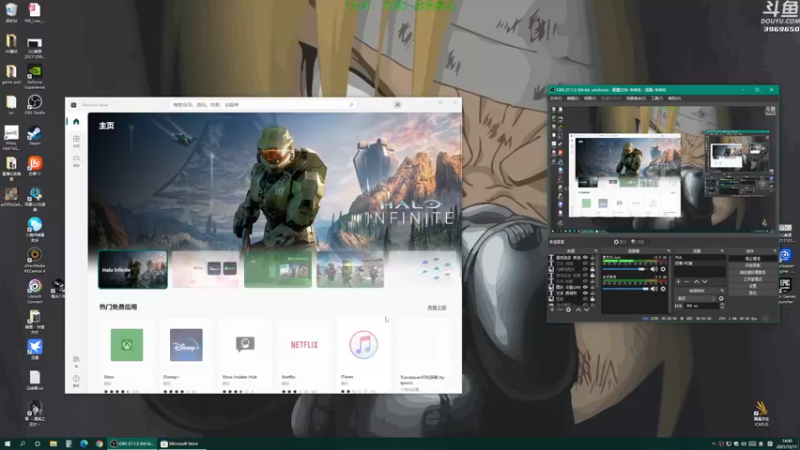
Task: Open source Filters button above OBS docks
Action: point(638,242)
